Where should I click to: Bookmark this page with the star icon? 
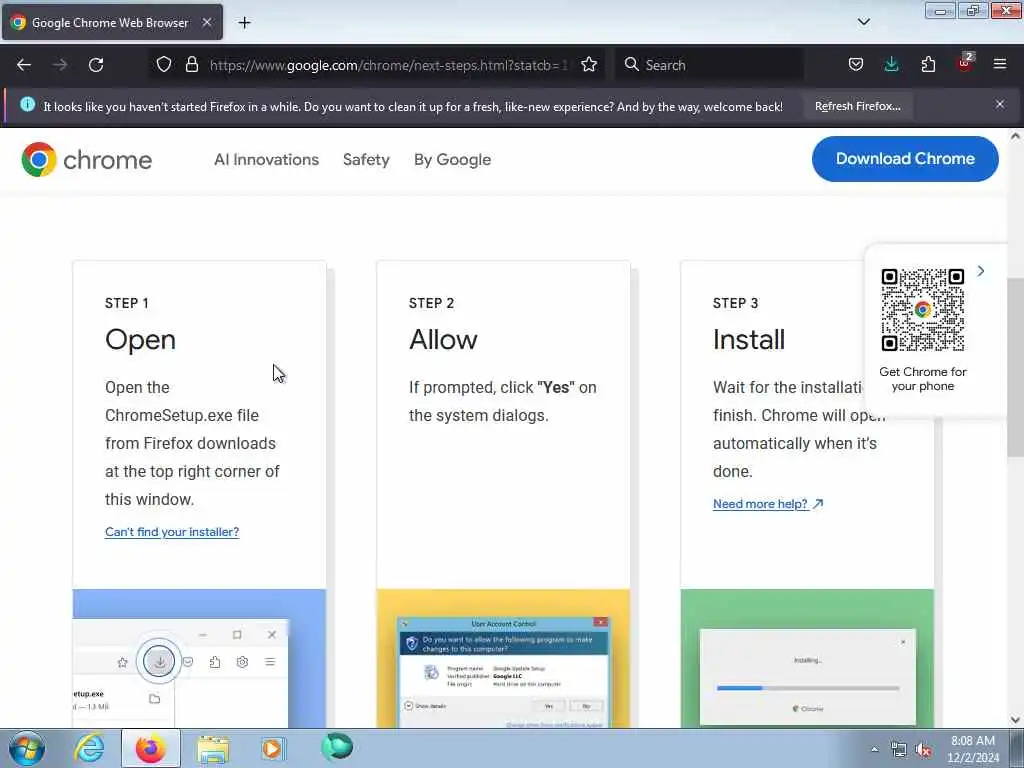point(589,65)
